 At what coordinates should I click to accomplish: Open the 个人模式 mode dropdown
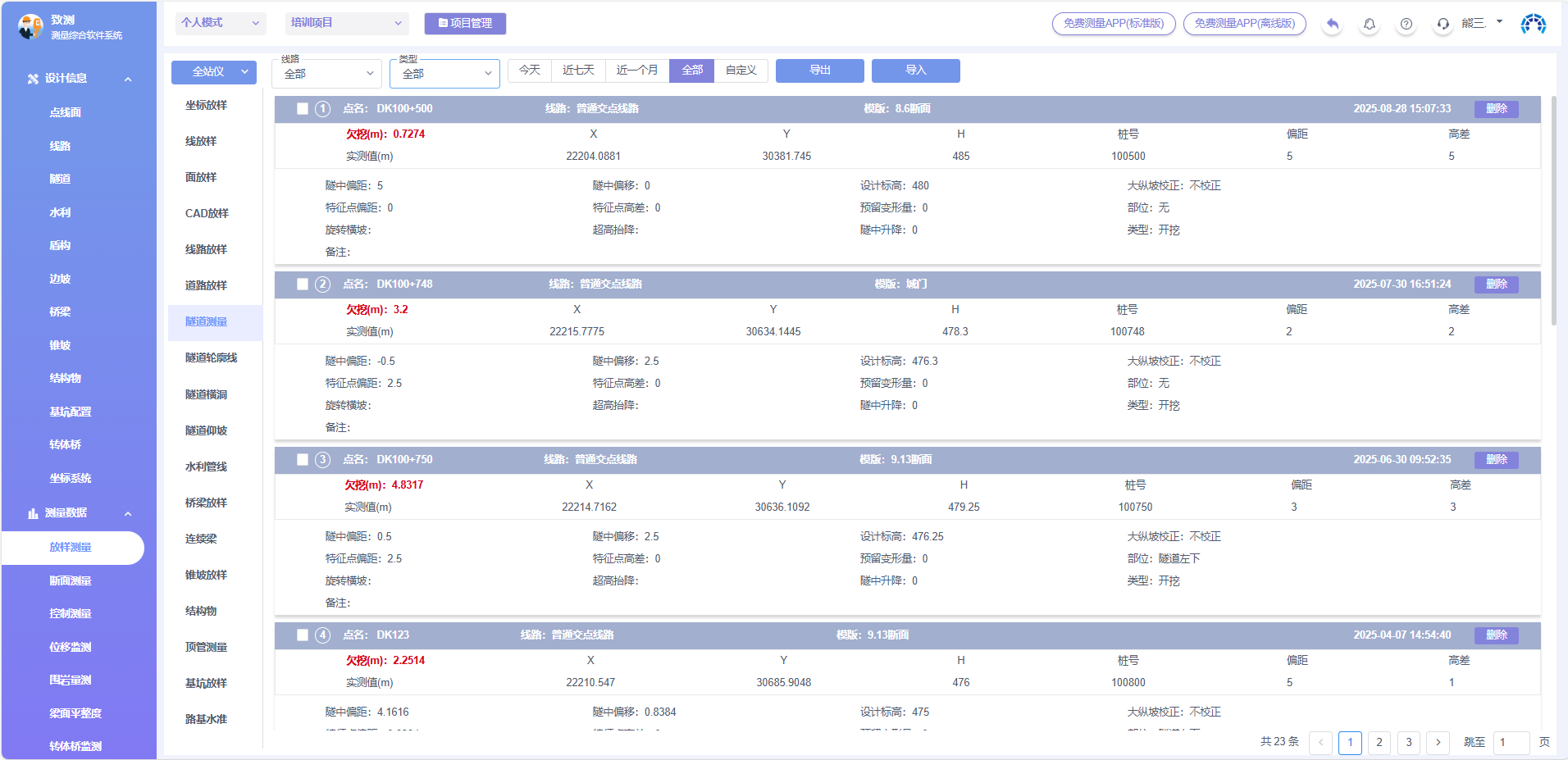[220, 23]
